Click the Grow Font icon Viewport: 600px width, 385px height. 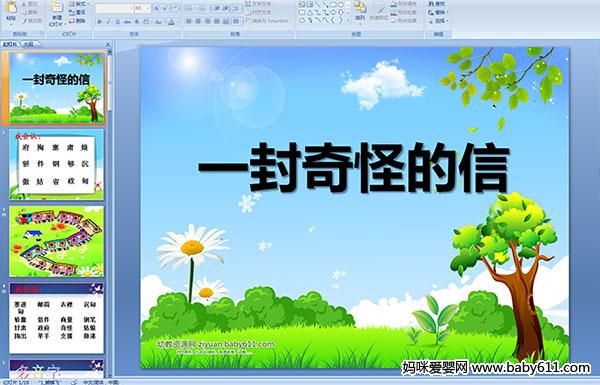pos(157,8)
